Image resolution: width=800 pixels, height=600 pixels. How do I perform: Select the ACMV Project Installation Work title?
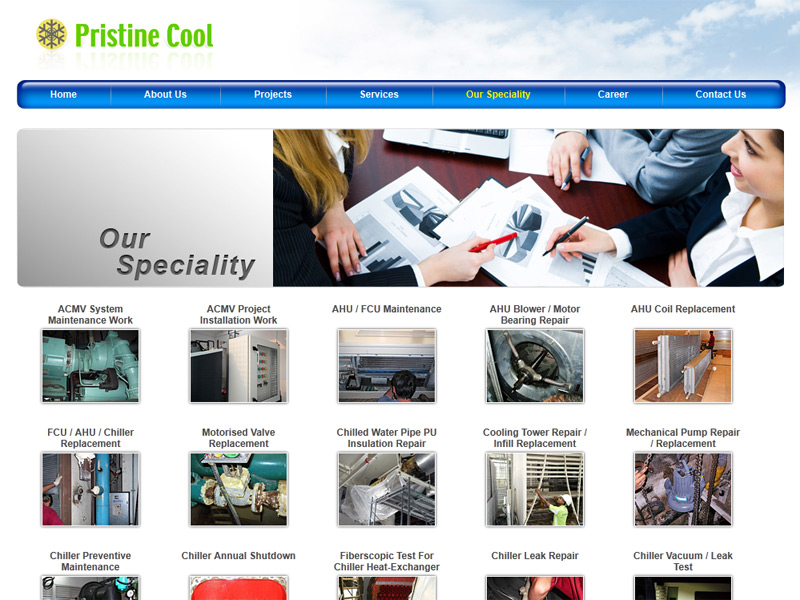238,314
